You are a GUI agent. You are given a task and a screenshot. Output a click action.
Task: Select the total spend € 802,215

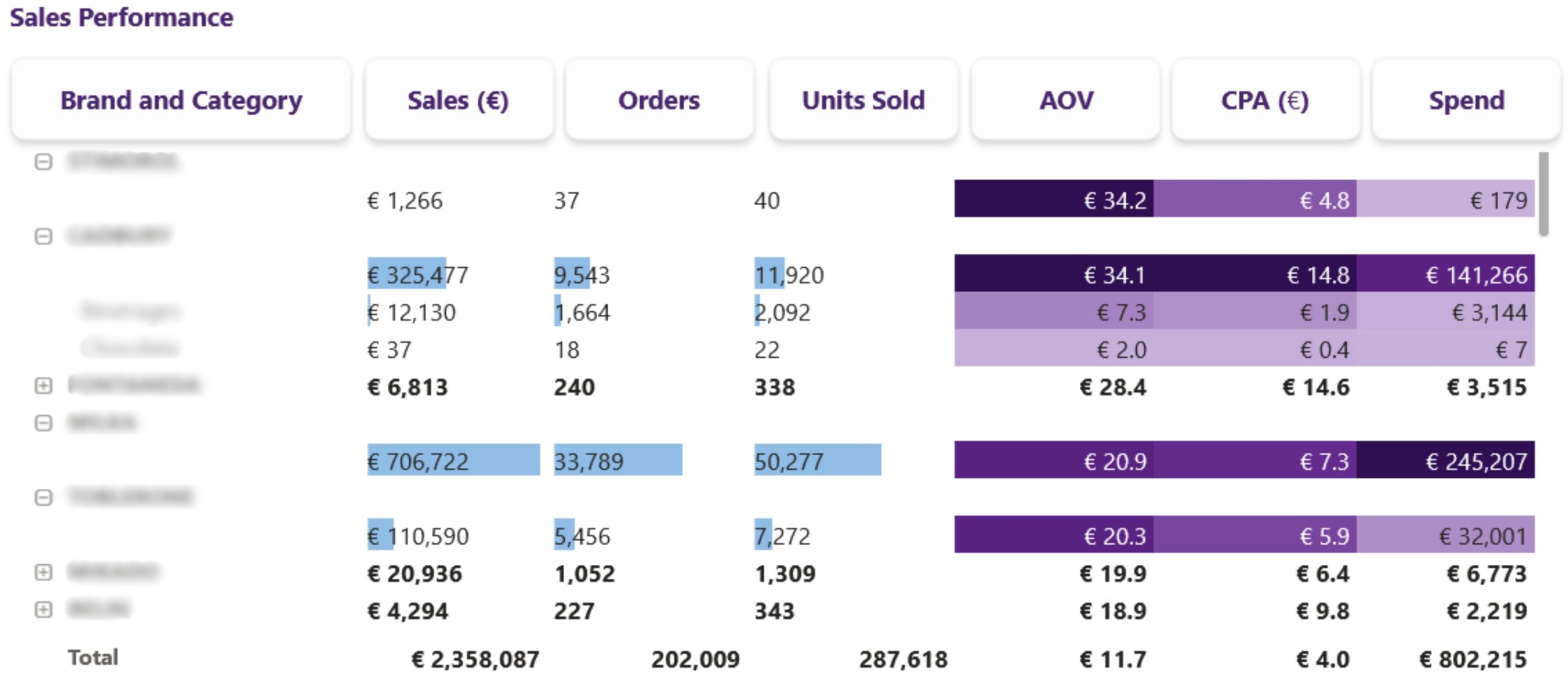click(x=1473, y=660)
